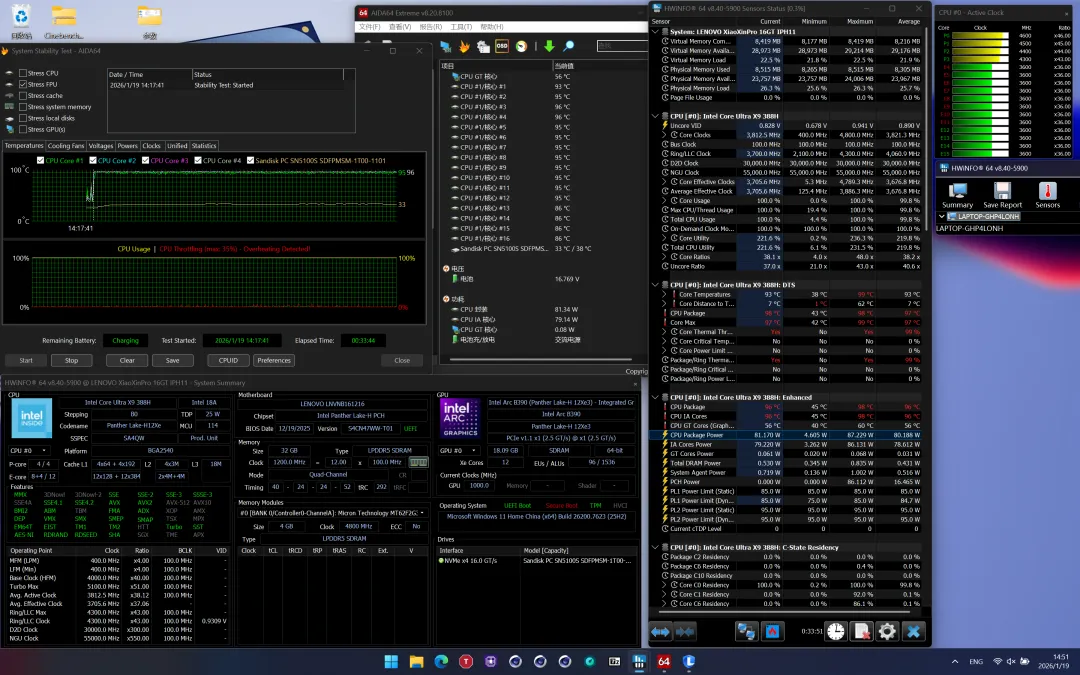
Task: Expand the Core Clocks sensor row
Action: coord(664,135)
